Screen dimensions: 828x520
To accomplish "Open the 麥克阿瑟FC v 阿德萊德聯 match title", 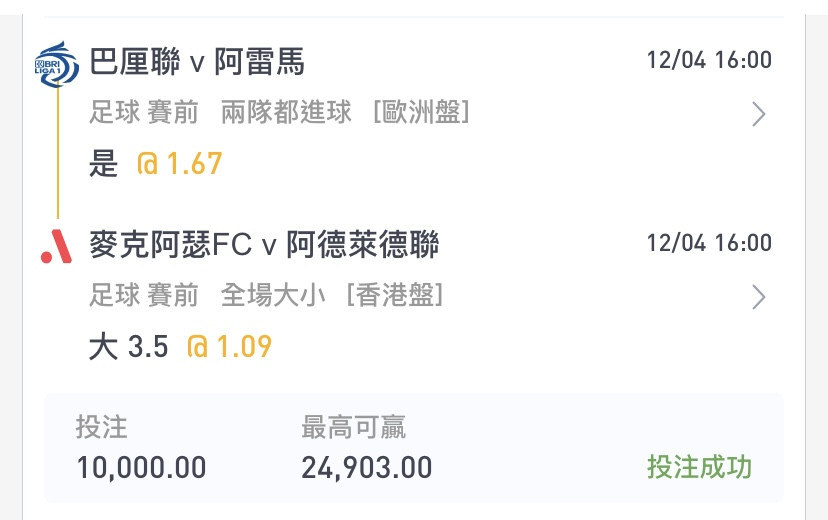I will (264, 244).
